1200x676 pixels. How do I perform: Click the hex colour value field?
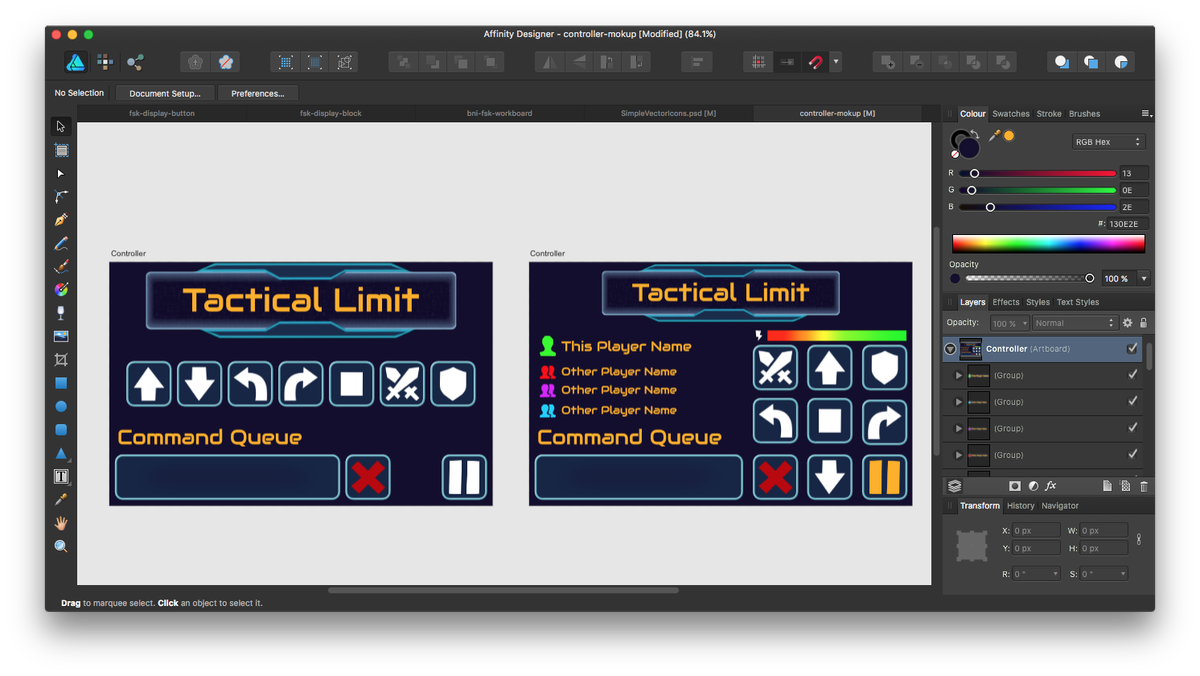point(1128,224)
